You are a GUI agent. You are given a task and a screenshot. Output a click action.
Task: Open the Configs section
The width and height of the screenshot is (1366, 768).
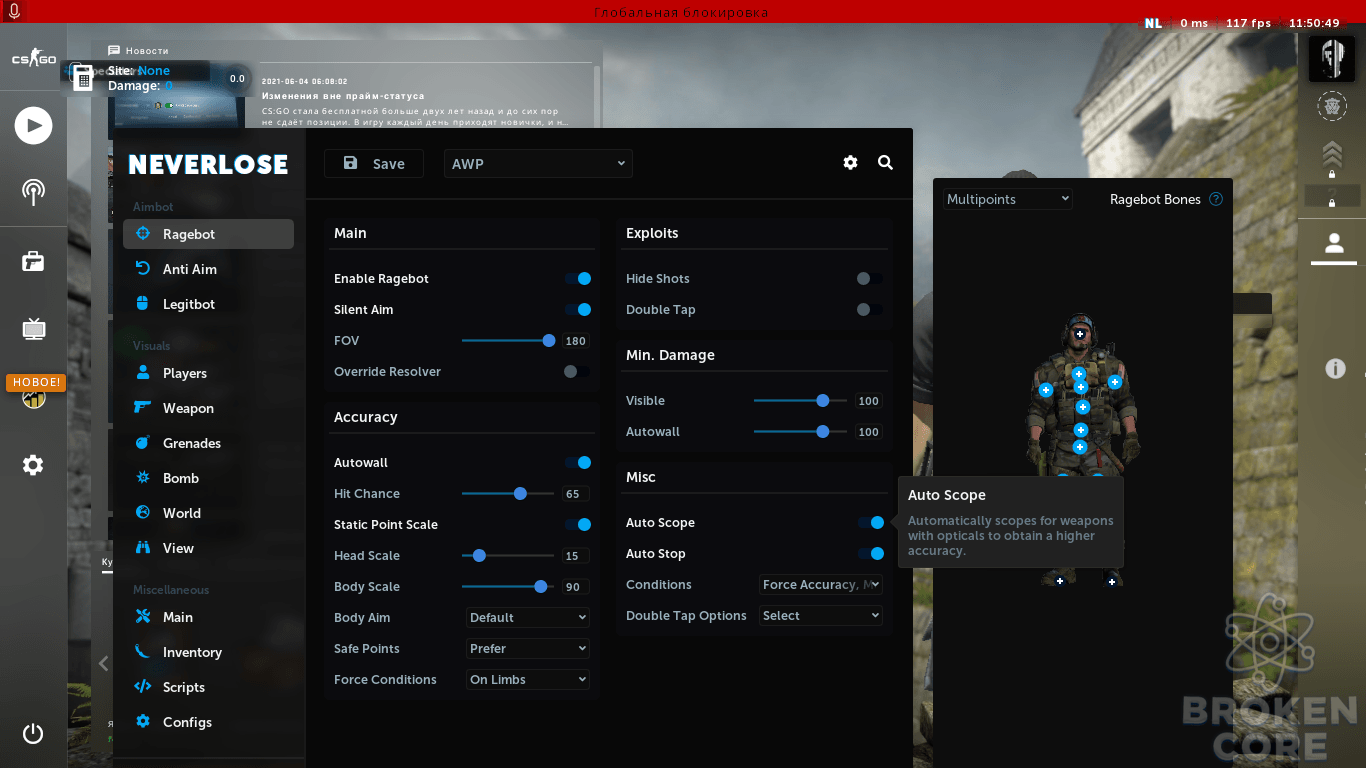(x=208, y=722)
